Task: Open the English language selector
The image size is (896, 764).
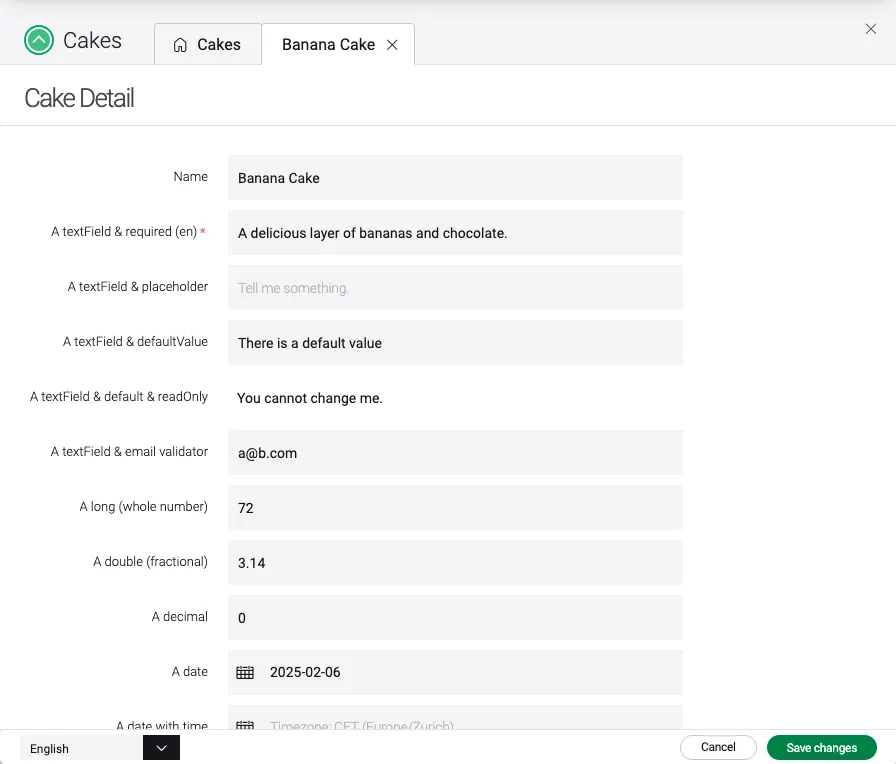Action: tap(82, 748)
